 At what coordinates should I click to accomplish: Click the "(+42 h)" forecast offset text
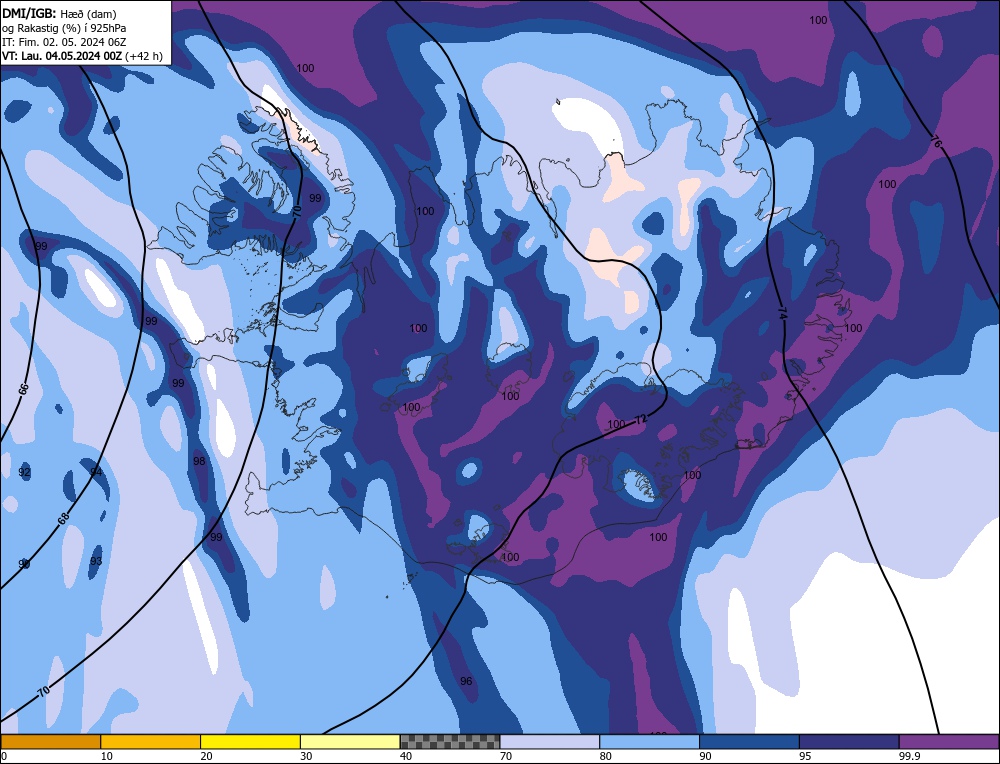pyautogui.click(x=144, y=56)
